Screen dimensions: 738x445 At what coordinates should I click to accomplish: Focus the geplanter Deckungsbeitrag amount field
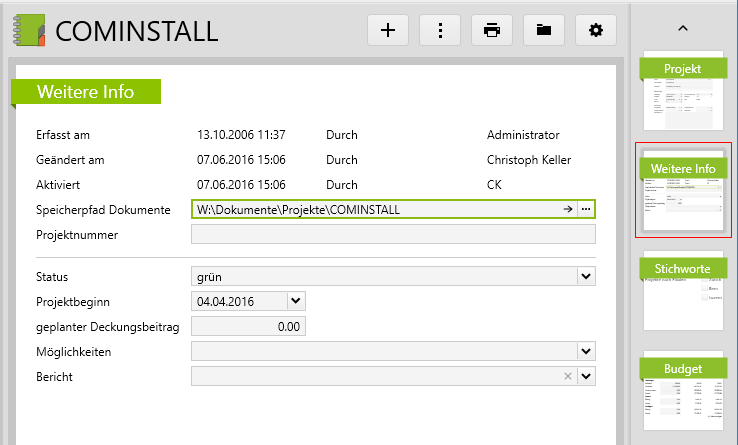pos(248,326)
